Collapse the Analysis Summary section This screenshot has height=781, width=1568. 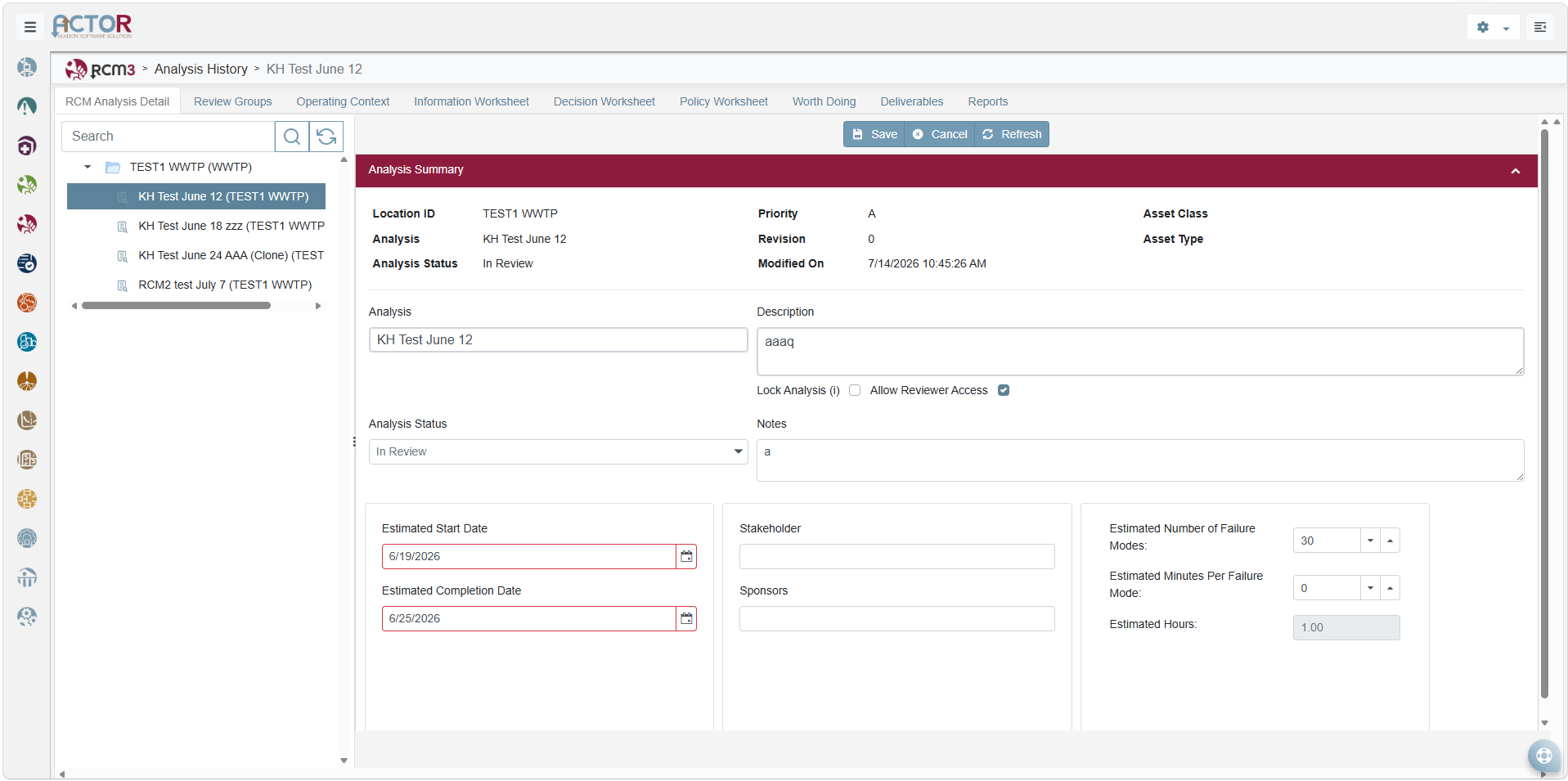(x=1515, y=171)
